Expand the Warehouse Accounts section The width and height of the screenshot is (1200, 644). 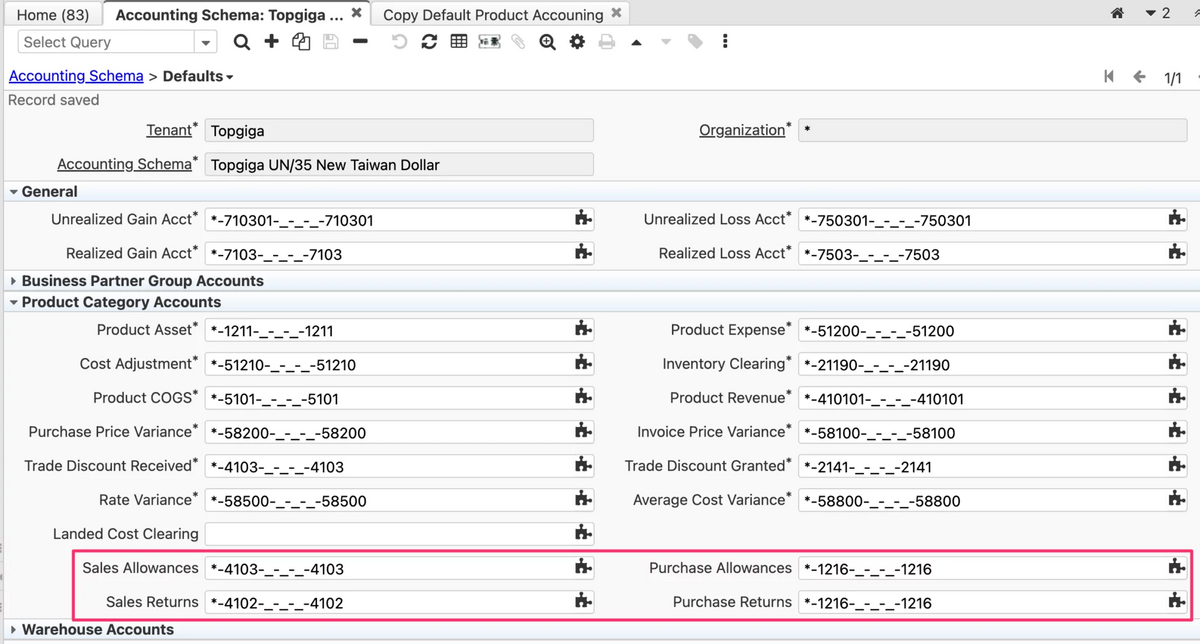pyautogui.click(x=14, y=630)
